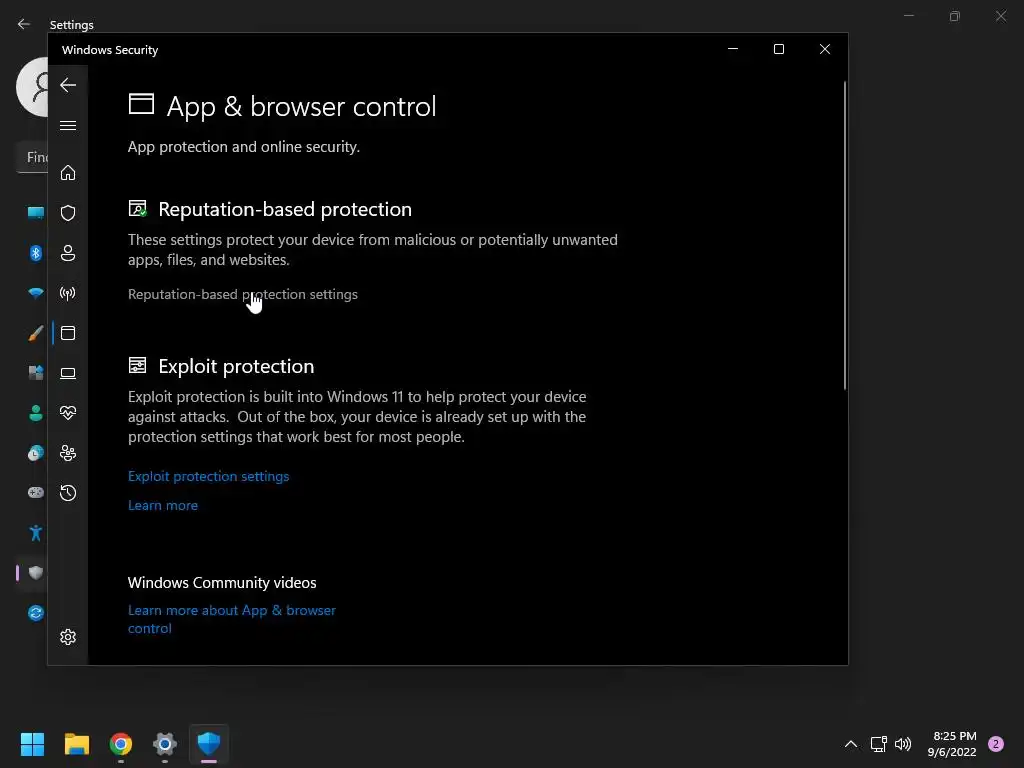Open System monitor icon in Settings sidebar
Viewport: 1024px width, 768px height.
click(36, 213)
